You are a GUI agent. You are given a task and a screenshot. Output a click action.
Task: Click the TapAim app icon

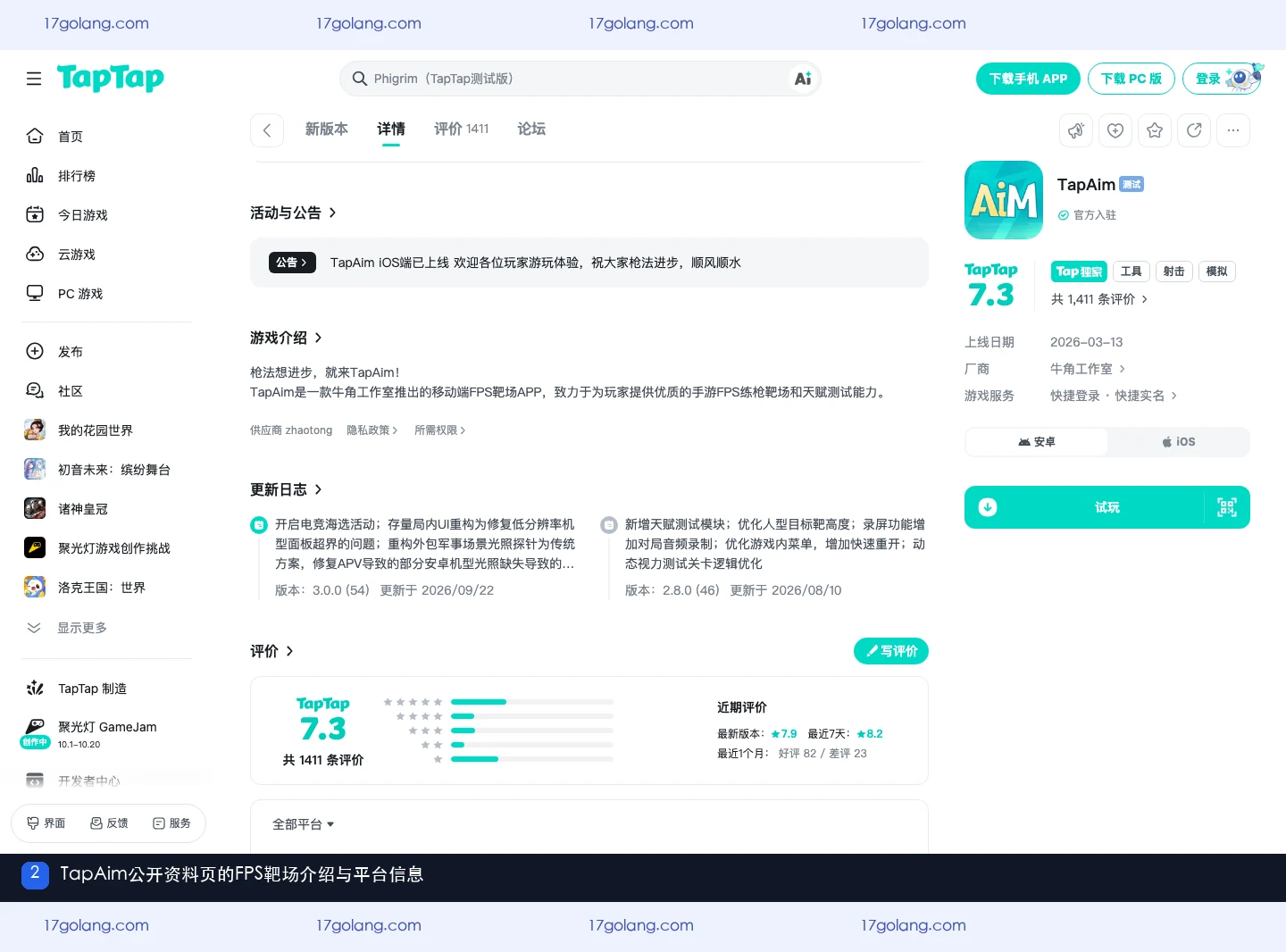pos(1004,200)
